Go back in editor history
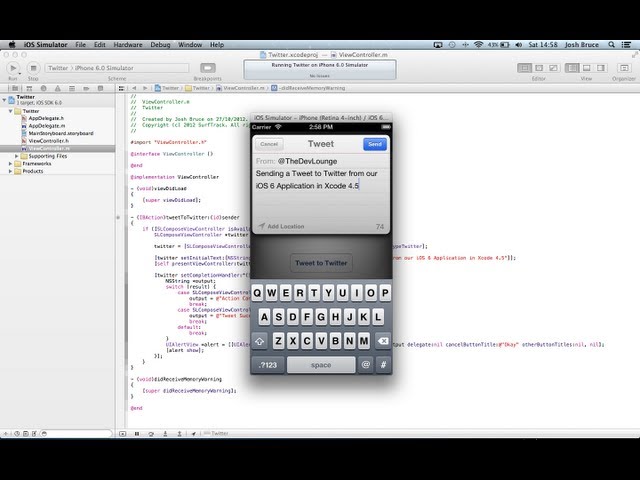The height and width of the screenshot is (480, 640). (134, 88)
